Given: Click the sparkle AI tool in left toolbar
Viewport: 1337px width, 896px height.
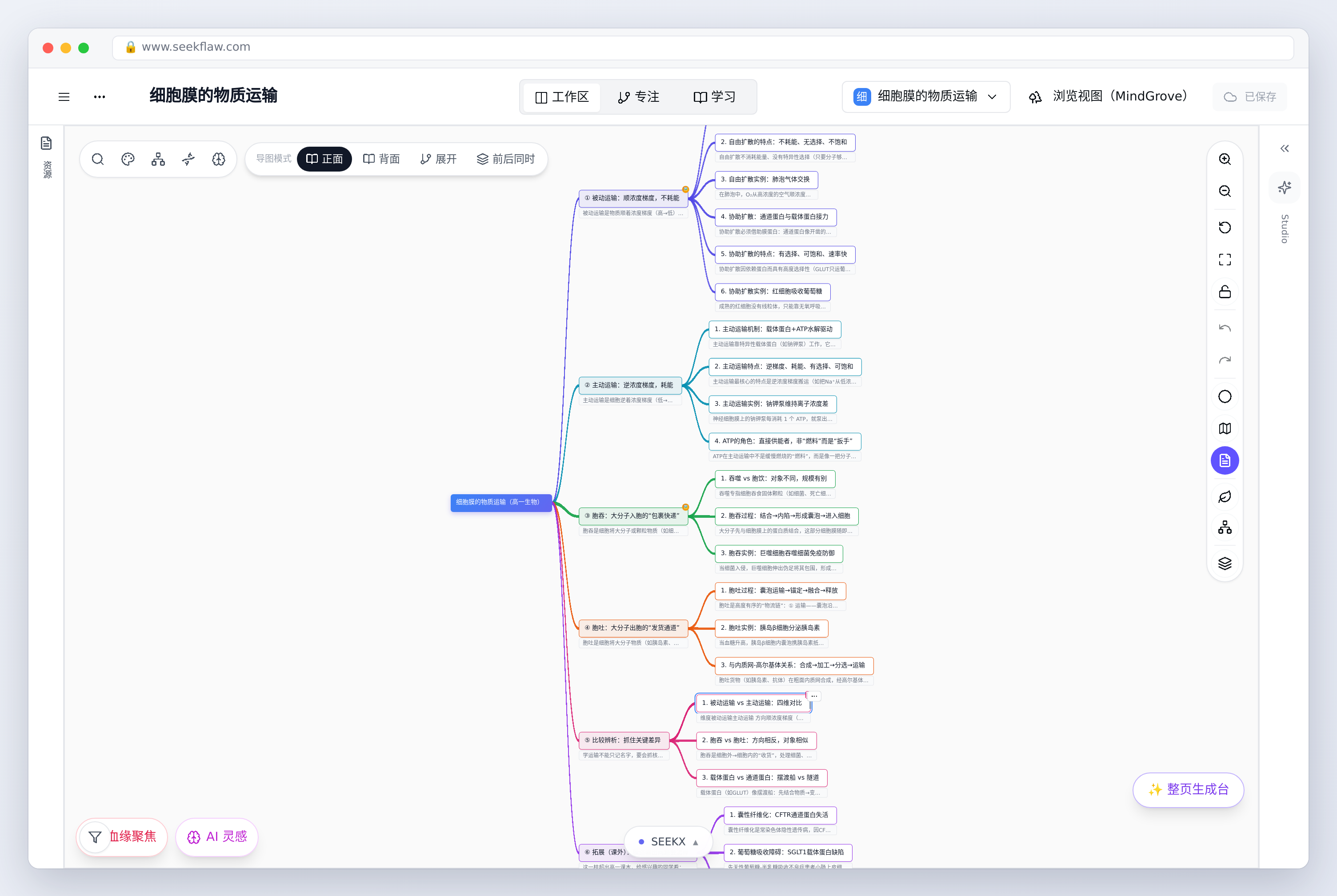Looking at the screenshot, I should pyautogui.click(x=188, y=159).
